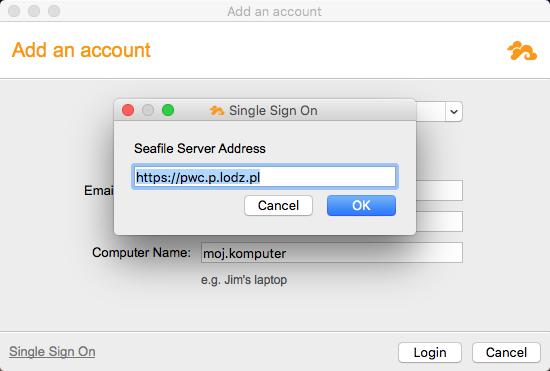Click the Single Sign On dialog title text
The width and height of the screenshot is (550, 371).
[x=273, y=111]
